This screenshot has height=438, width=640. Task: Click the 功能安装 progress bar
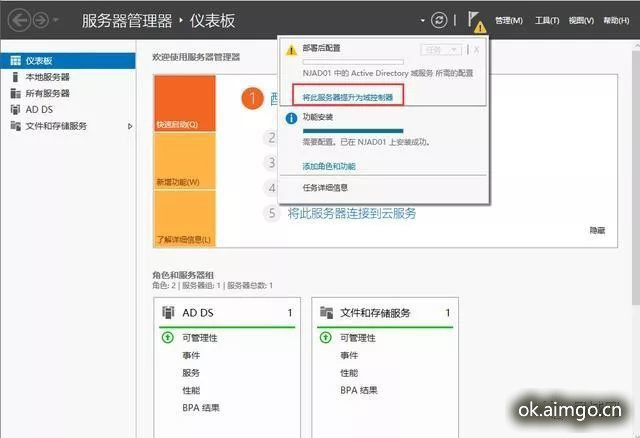[353, 131]
